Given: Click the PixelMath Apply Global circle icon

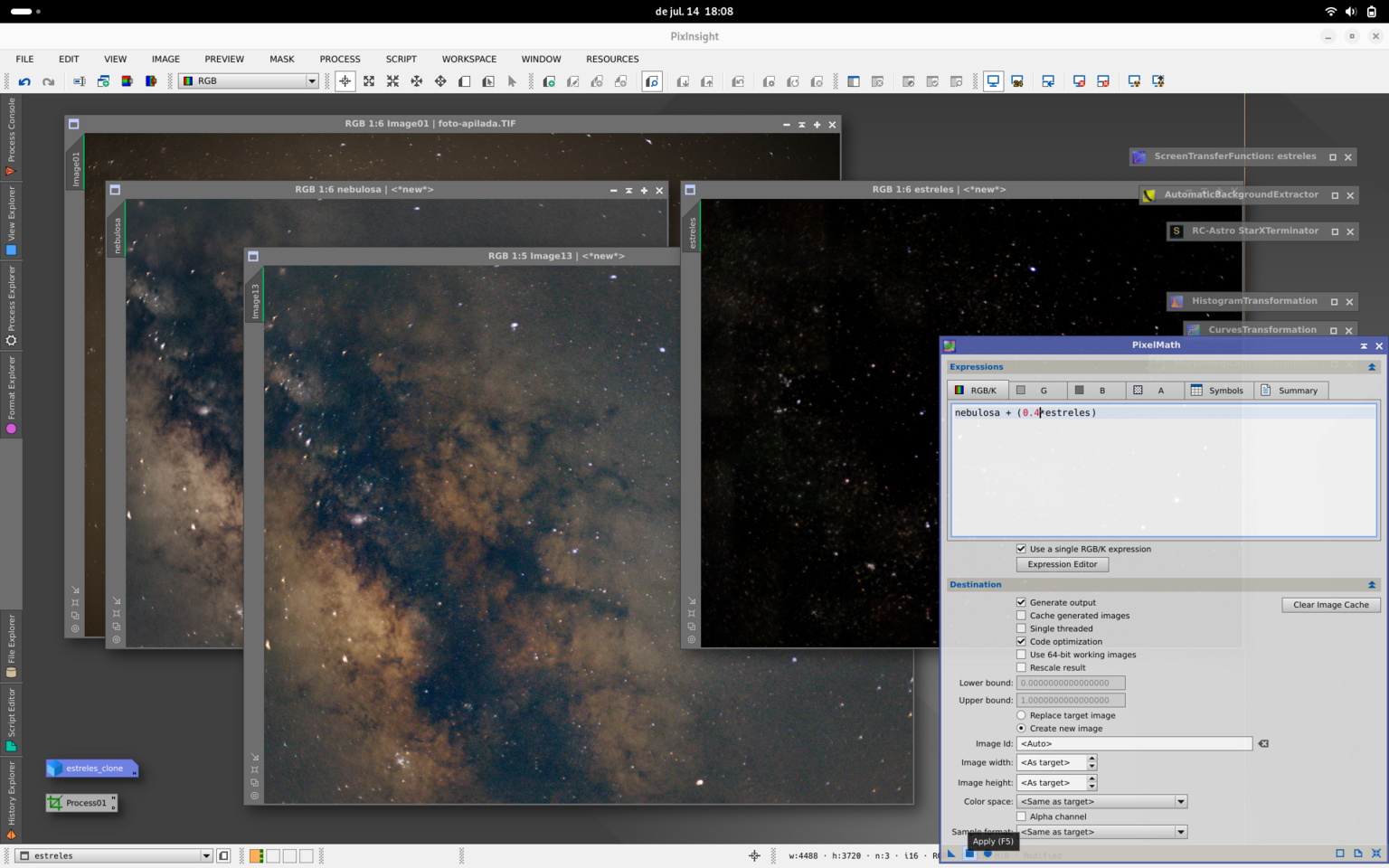Looking at the screenshot, I should 987,854.
